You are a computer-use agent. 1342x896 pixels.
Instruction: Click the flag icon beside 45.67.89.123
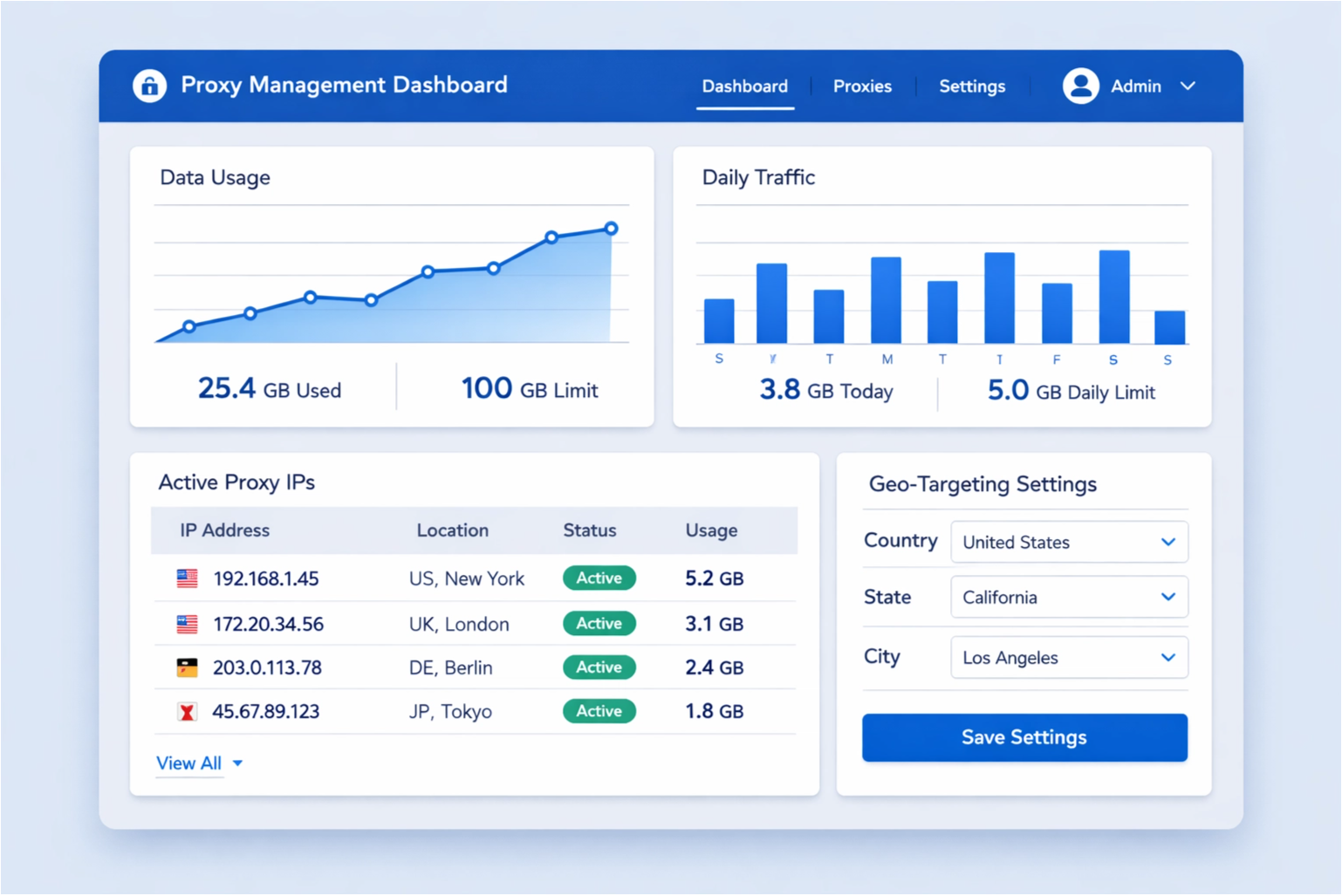[187, 712]
